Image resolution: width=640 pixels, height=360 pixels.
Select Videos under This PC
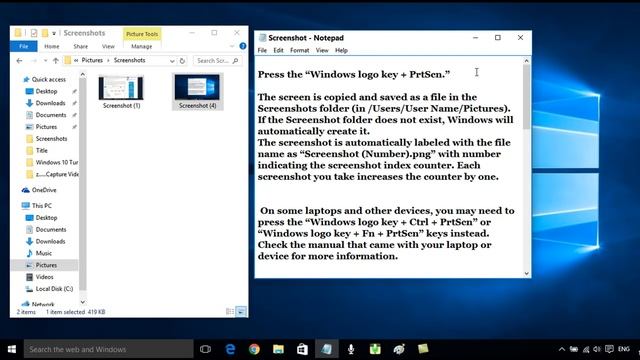point(44,277)
